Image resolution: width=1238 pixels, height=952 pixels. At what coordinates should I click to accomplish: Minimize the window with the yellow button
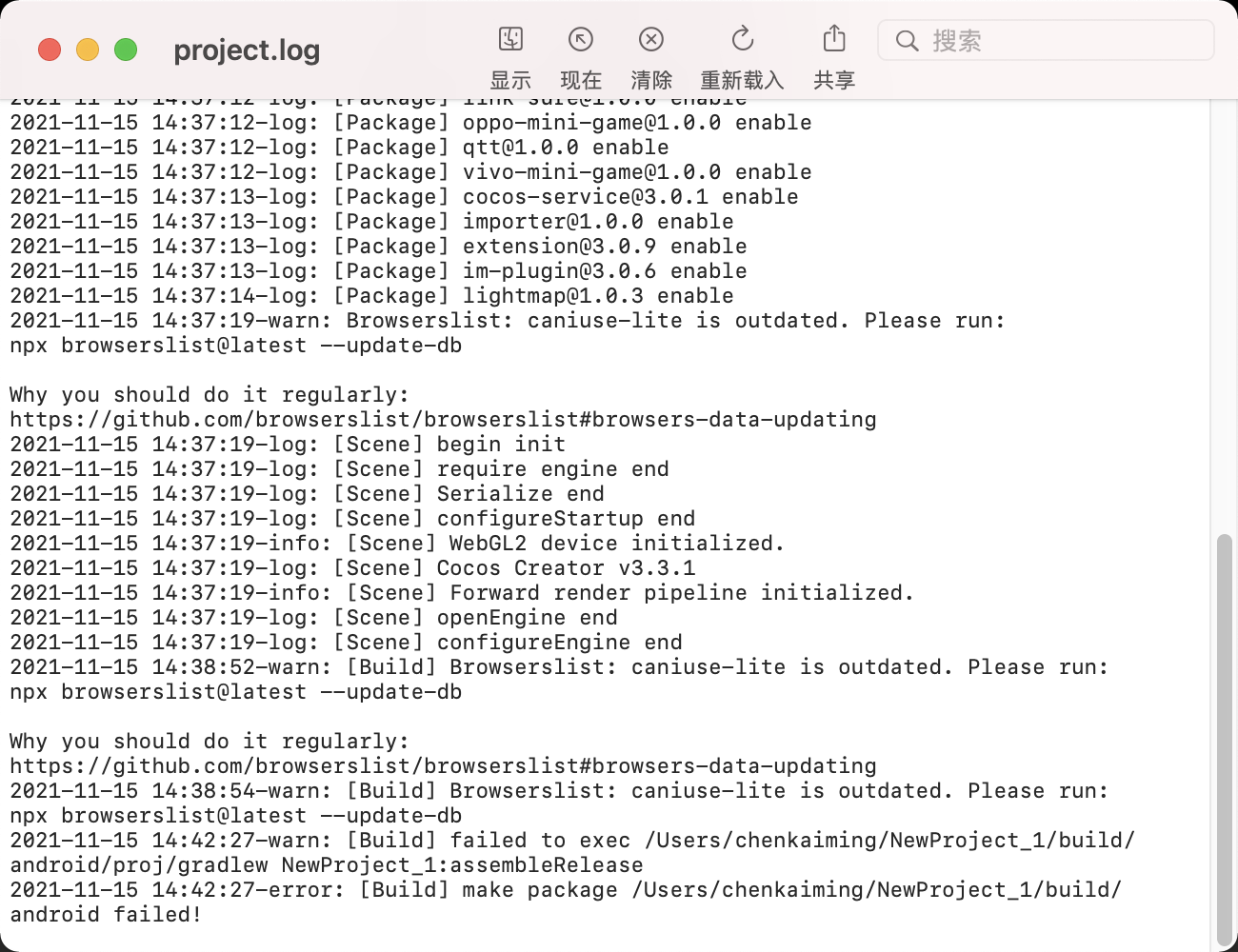pos(88,50)
